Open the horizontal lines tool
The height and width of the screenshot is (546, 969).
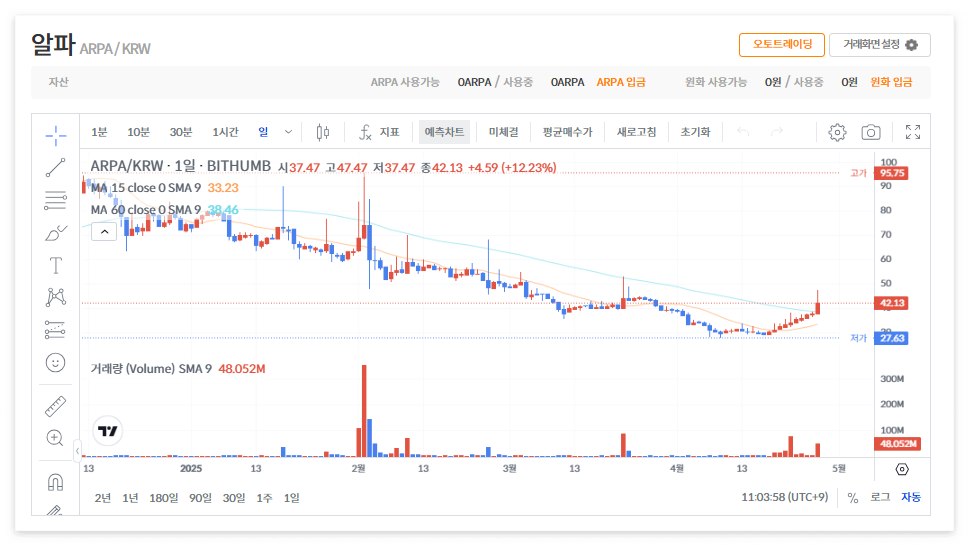56,200
